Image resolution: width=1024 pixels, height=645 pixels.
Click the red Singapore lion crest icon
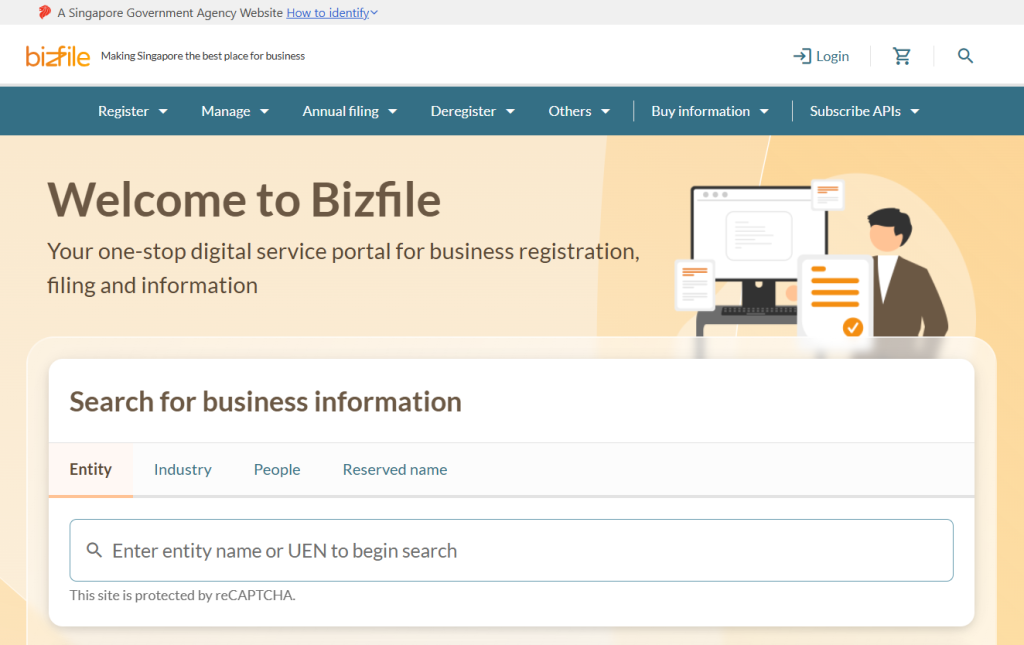tap(44, 12)
